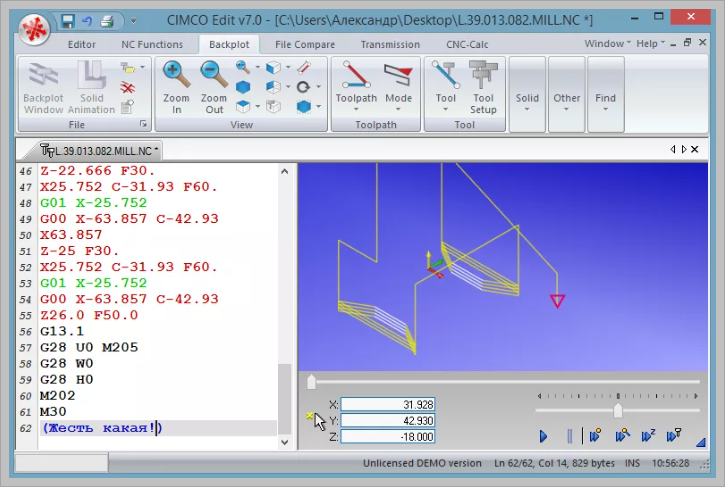Screen dimensions: 725x487
Task: Go to the Transmission ribbon tab
Action: (390, 44)
